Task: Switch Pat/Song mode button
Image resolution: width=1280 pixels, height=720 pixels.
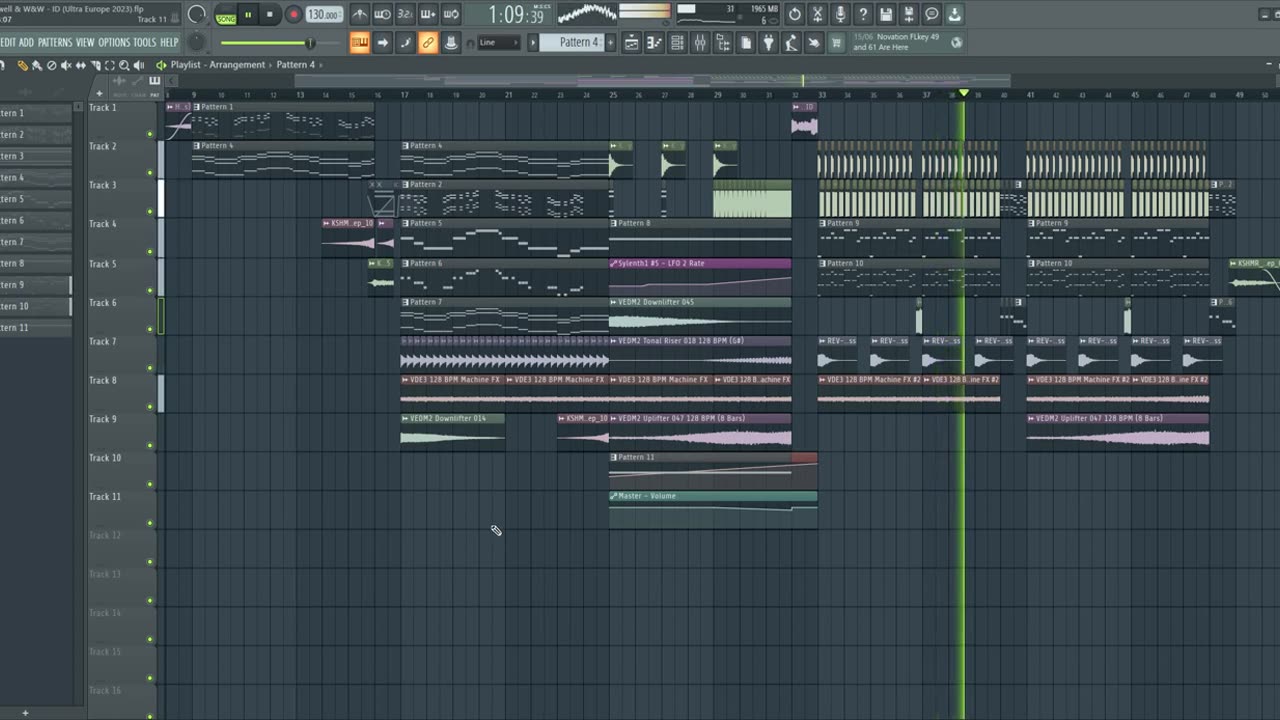Action: (226, 15)
